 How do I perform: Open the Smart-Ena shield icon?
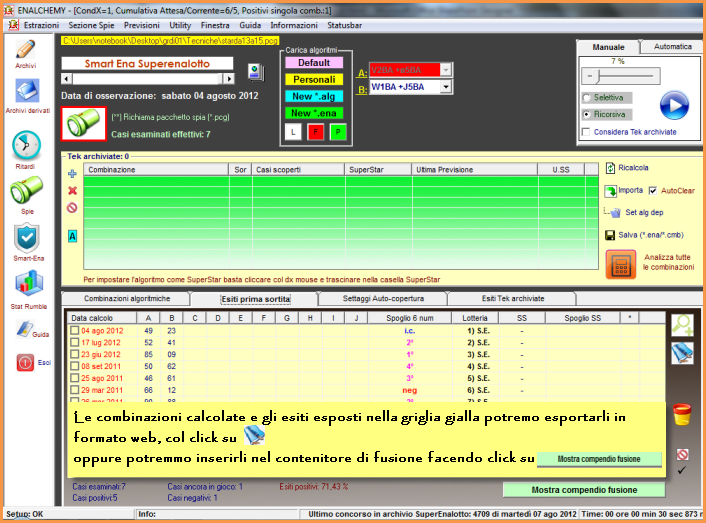(27, 238)
